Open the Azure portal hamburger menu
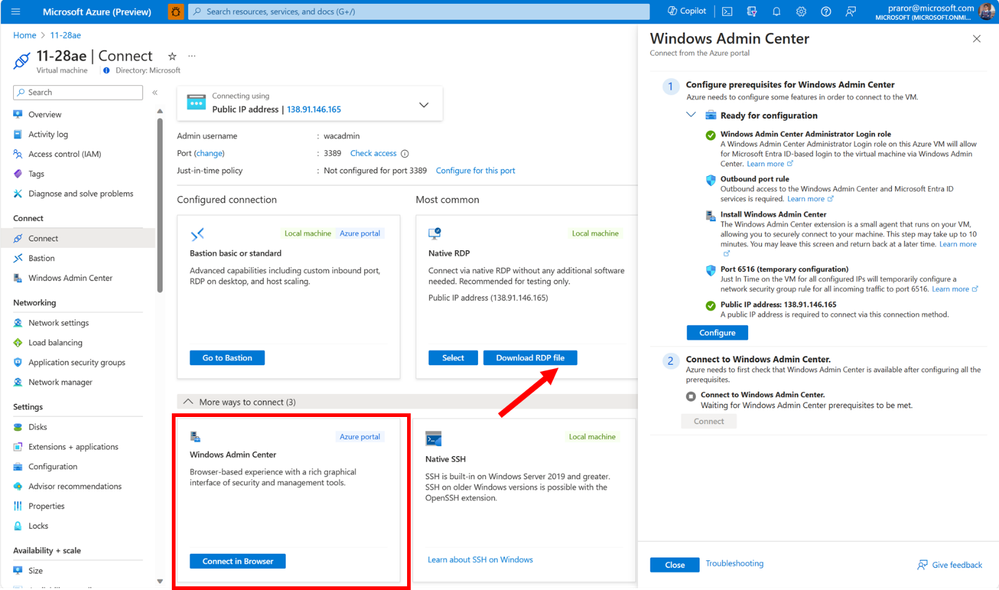This screenshot has height=590, width=999. point(16,11)
